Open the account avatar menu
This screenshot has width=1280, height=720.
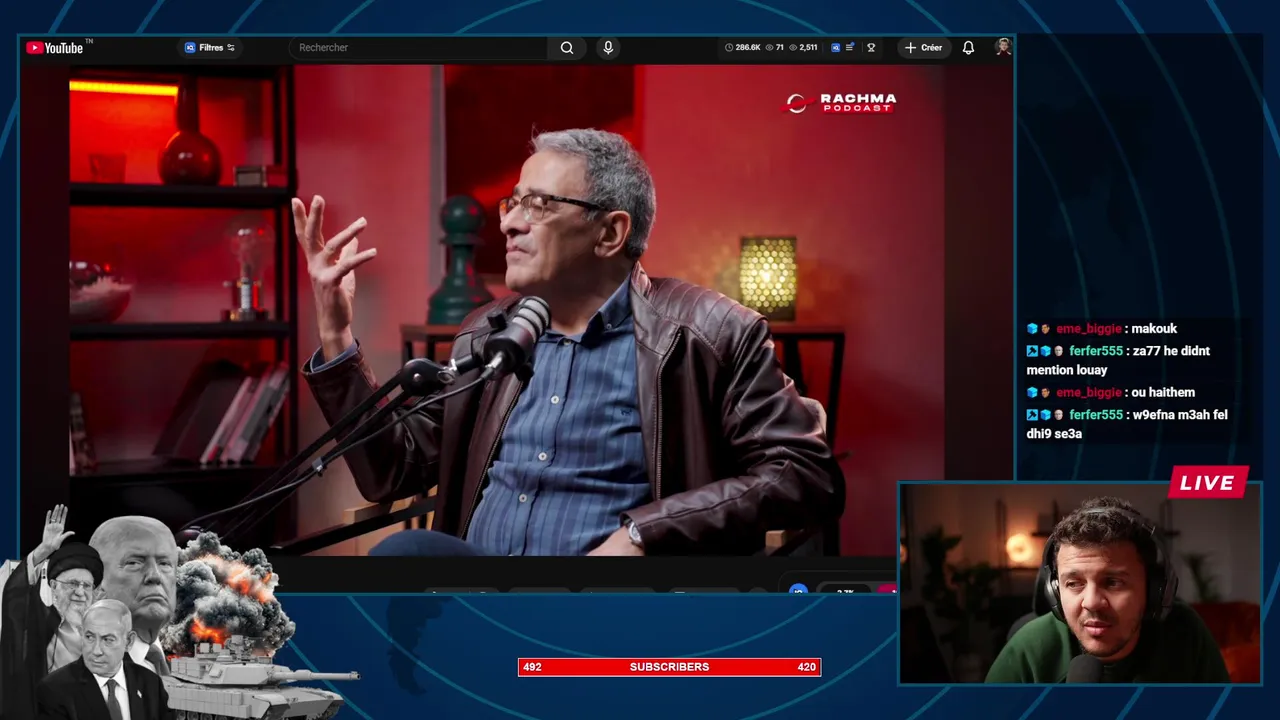tap(1003, 46)
